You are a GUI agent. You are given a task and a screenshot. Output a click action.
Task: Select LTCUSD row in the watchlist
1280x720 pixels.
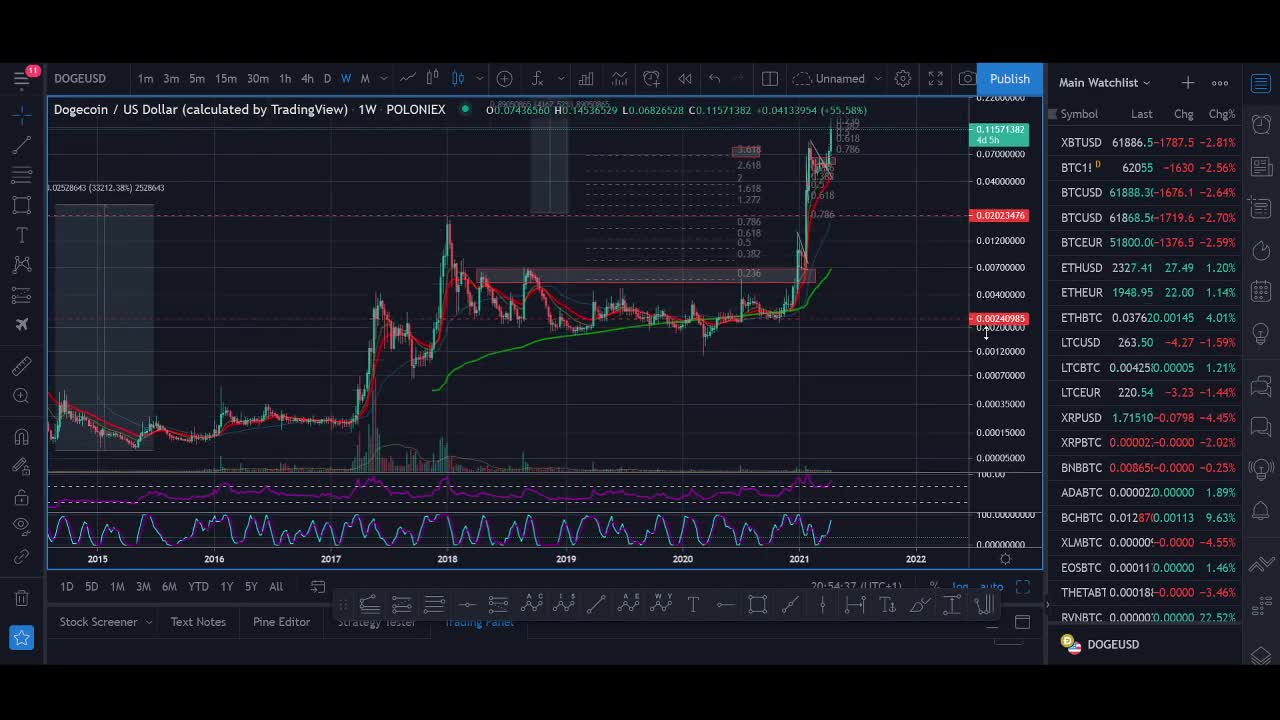point(1143,343)
